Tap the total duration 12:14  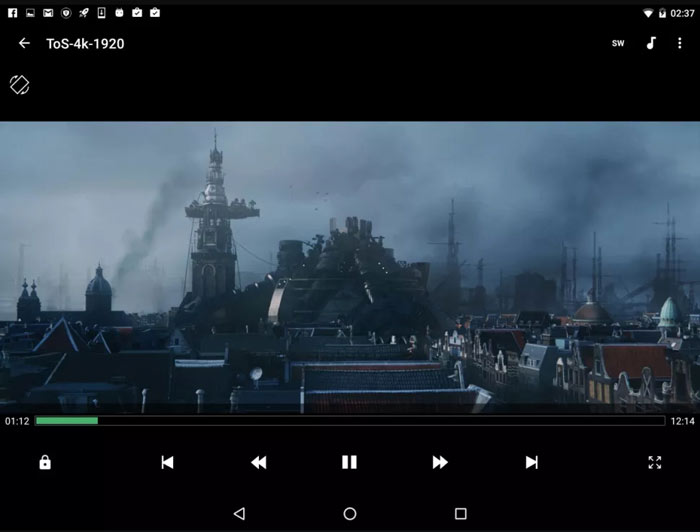(x=683, y=421)
